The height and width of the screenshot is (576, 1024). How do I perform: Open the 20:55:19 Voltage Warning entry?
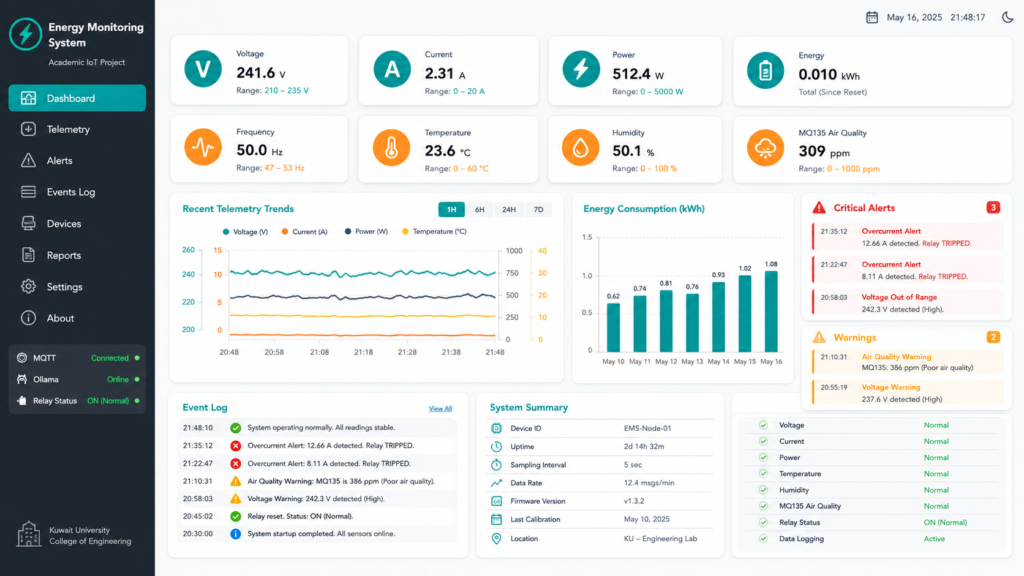pyautogui.click(x=907, y=393)
